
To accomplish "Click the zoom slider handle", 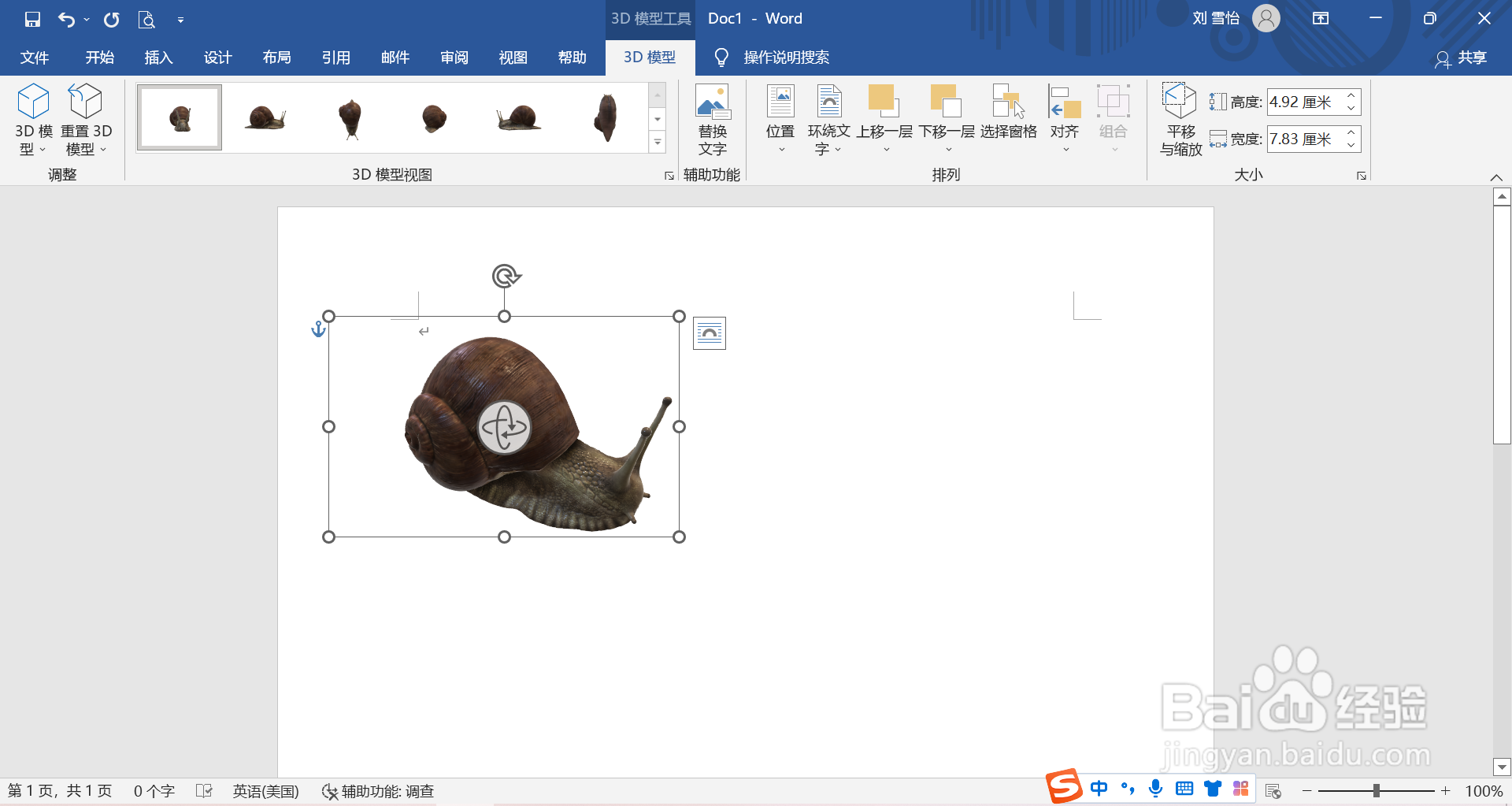I will [1376, 790].
